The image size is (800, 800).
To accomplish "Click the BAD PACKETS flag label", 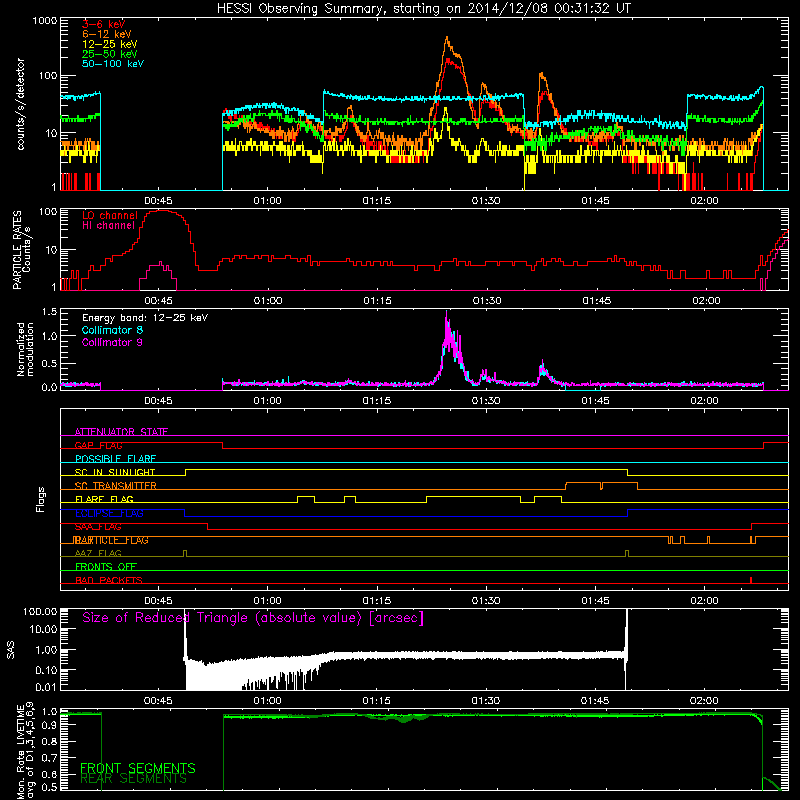I will coord(109,580).
